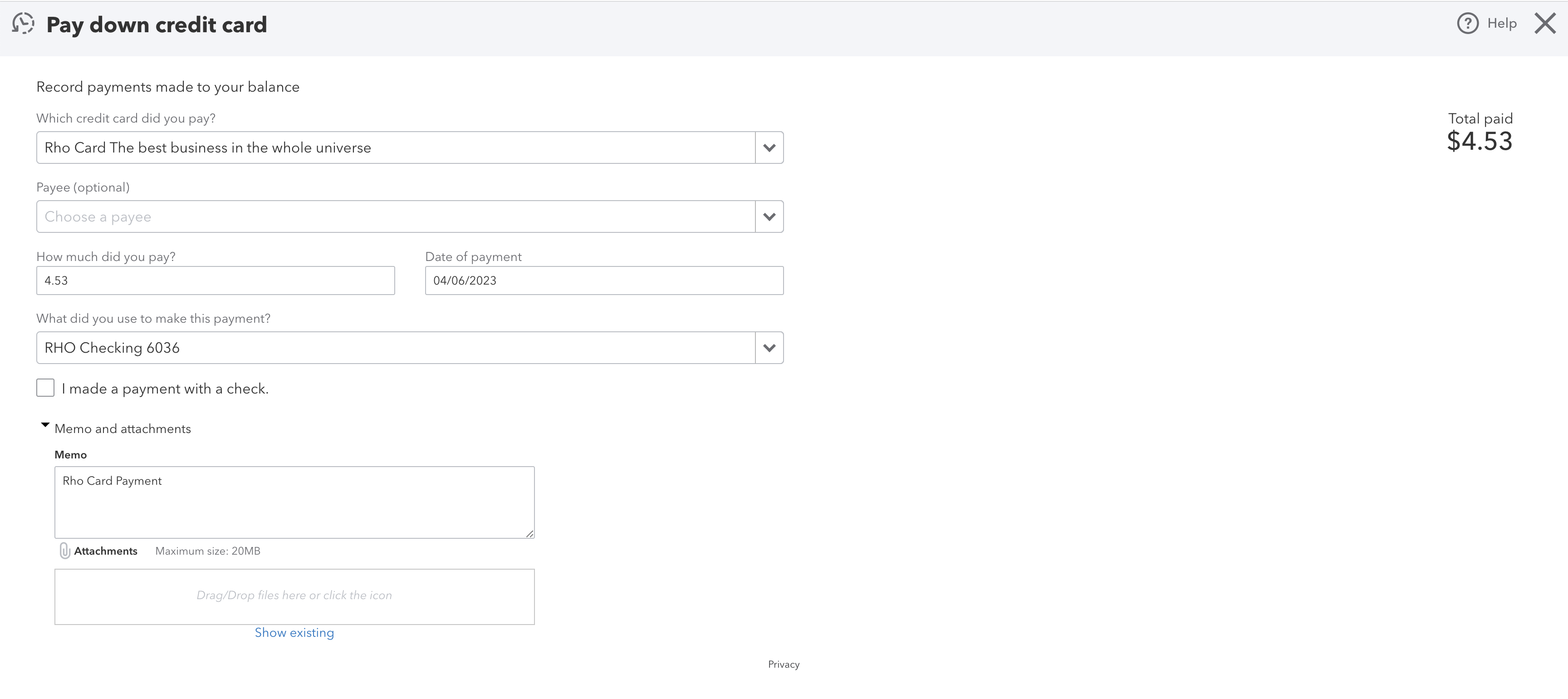Click the Date of payment field
Image resolution: width=1568 pixels, height=699 pixels.
pos(604,281)
